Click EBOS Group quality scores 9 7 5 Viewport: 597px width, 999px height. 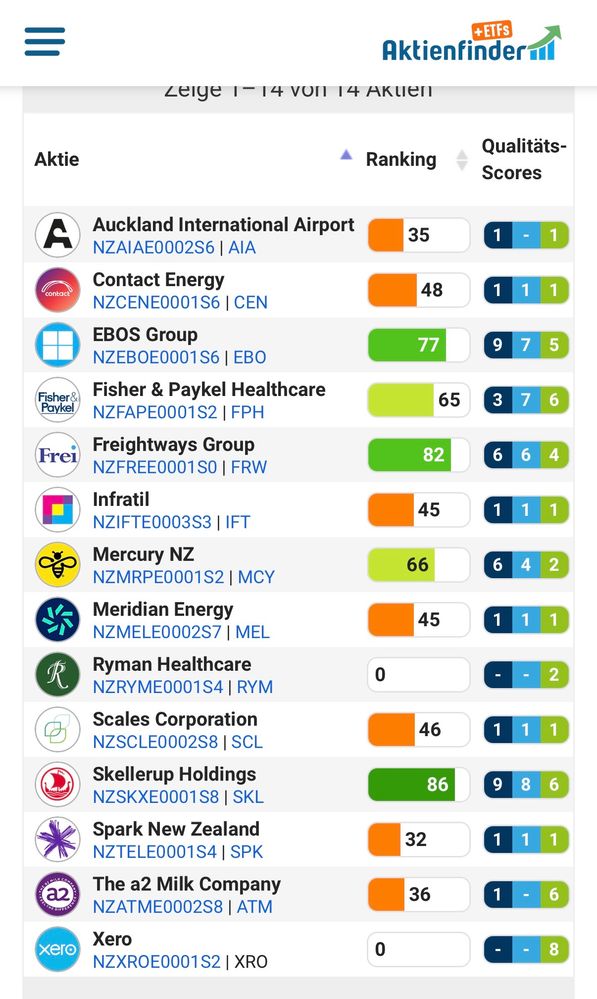pyautogui.click(x=526, y=345)
